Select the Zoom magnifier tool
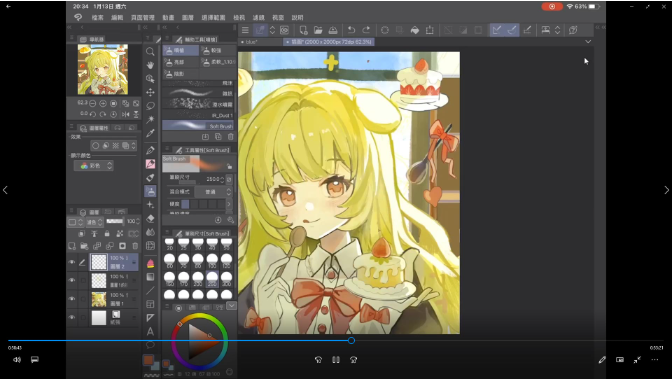Viewport: 672px width, 379px height. pyautogui.click(x=150, y=51)
